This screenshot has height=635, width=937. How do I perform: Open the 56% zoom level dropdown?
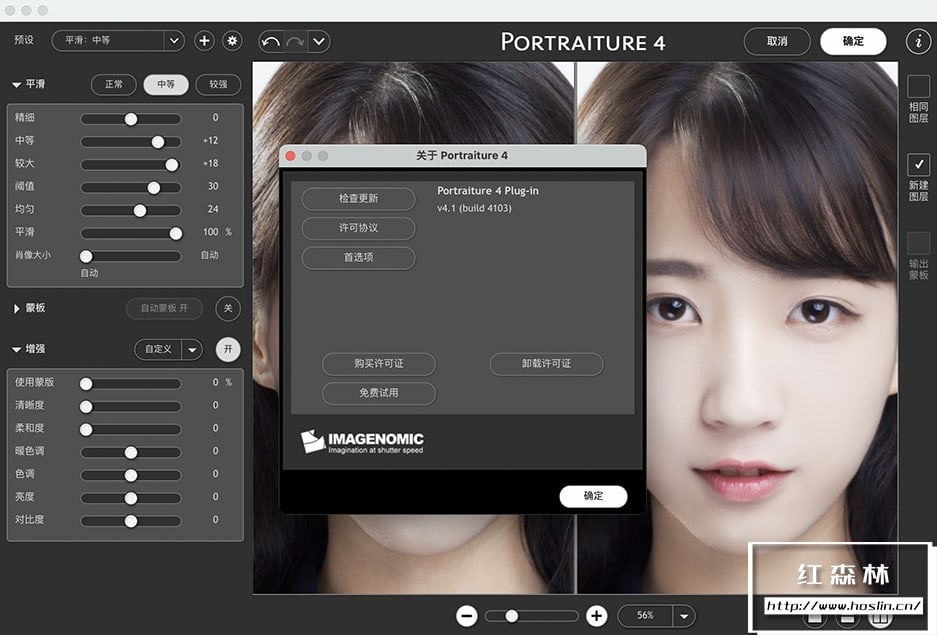click(684, 616)
